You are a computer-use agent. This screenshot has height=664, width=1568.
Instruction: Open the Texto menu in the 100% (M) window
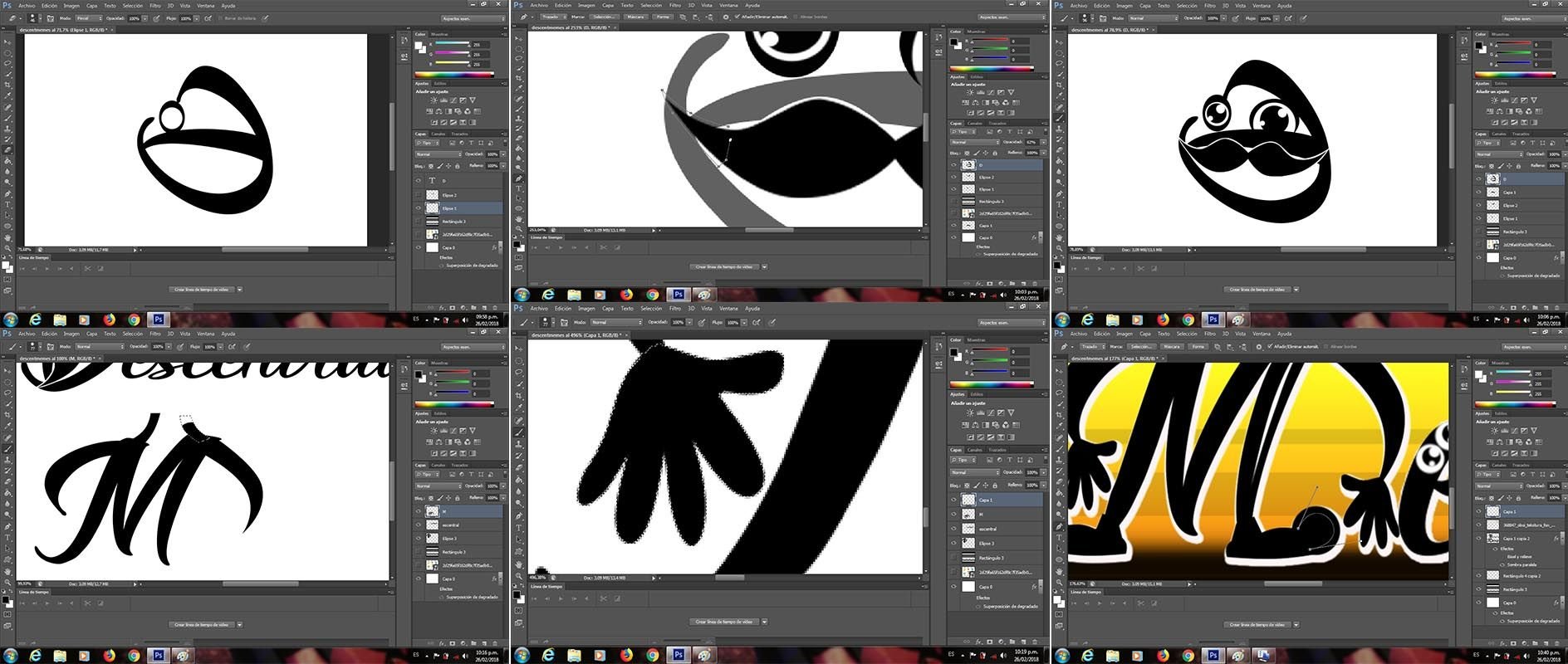[x=110, y=334]
